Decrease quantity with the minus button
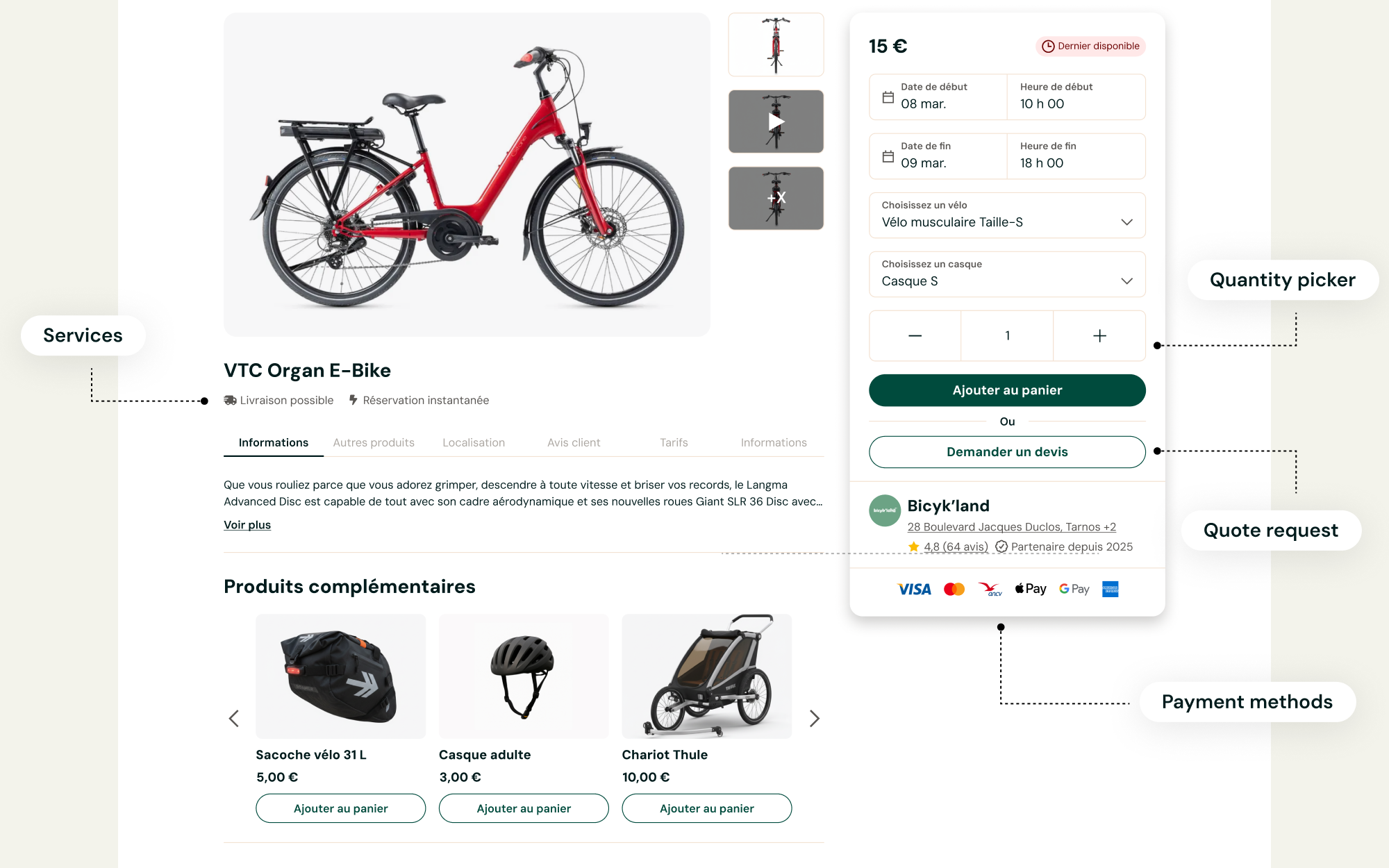This screenshot has width=1389, height=868. (915, 336)
